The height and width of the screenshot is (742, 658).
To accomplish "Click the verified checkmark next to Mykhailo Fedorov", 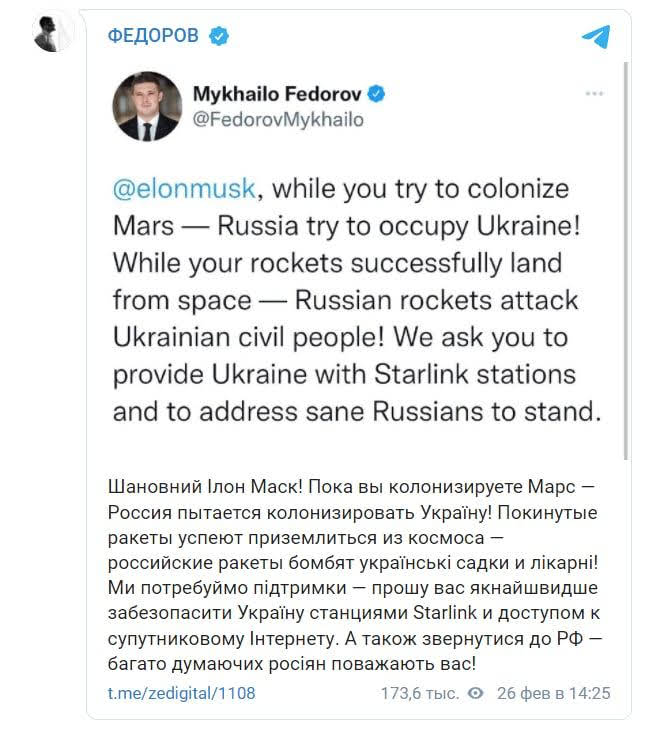I will (x=376, y=95).
